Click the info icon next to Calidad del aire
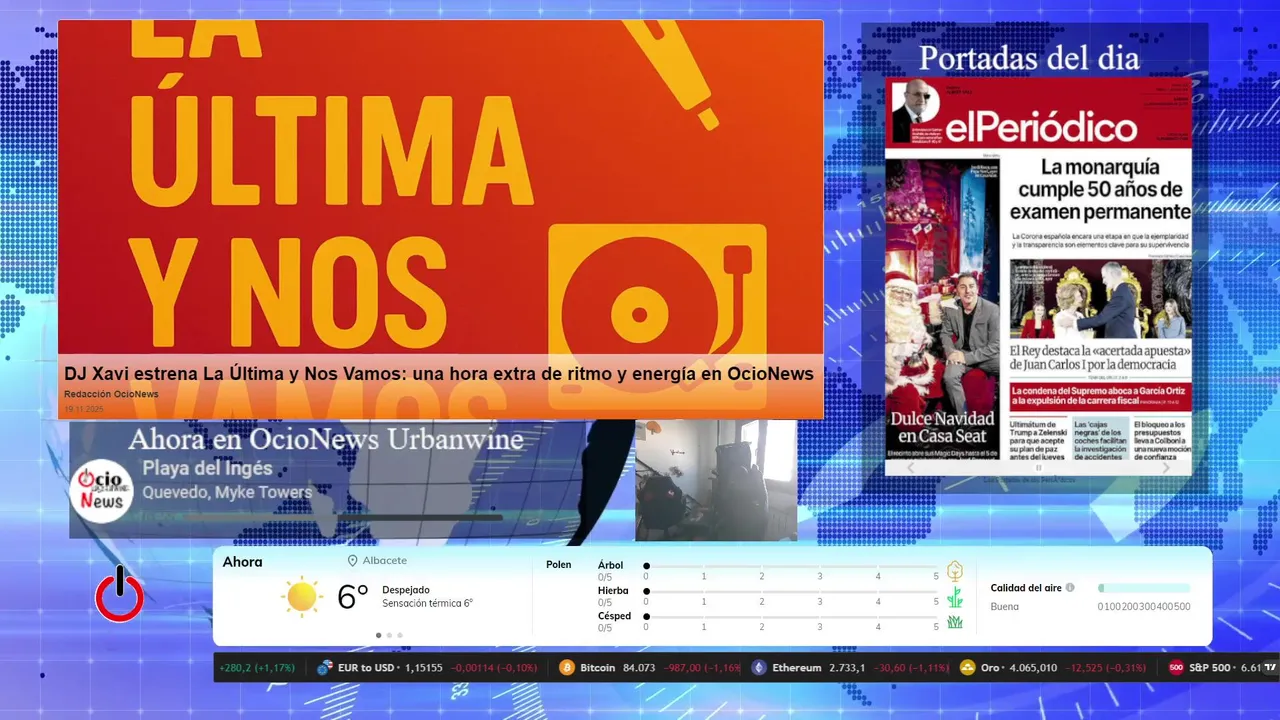This screenshot has height=720, width=1280. pyautogui.click(x=1070, y=588)
